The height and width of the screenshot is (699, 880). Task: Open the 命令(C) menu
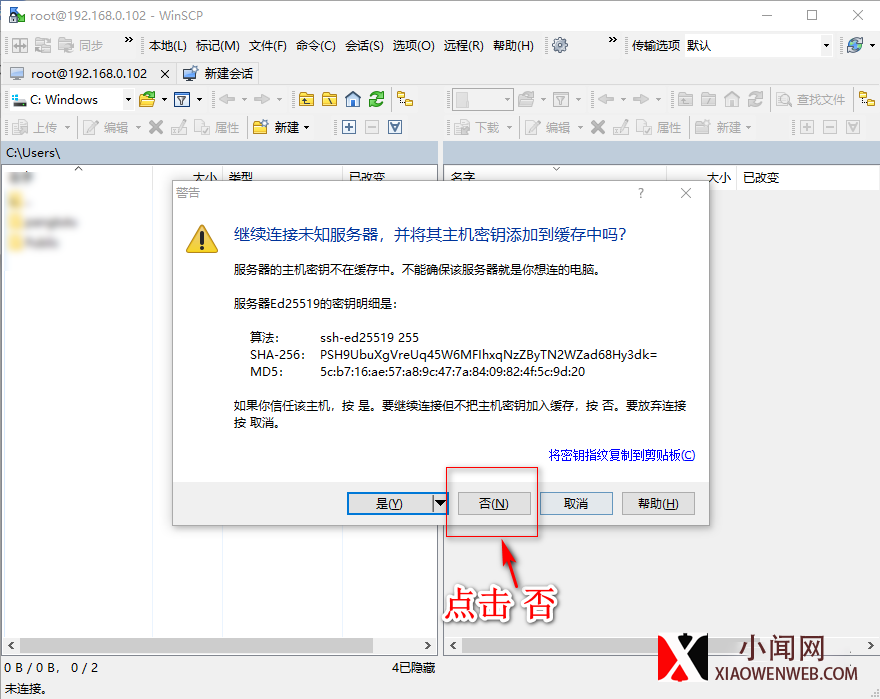(x=316, y=45)
